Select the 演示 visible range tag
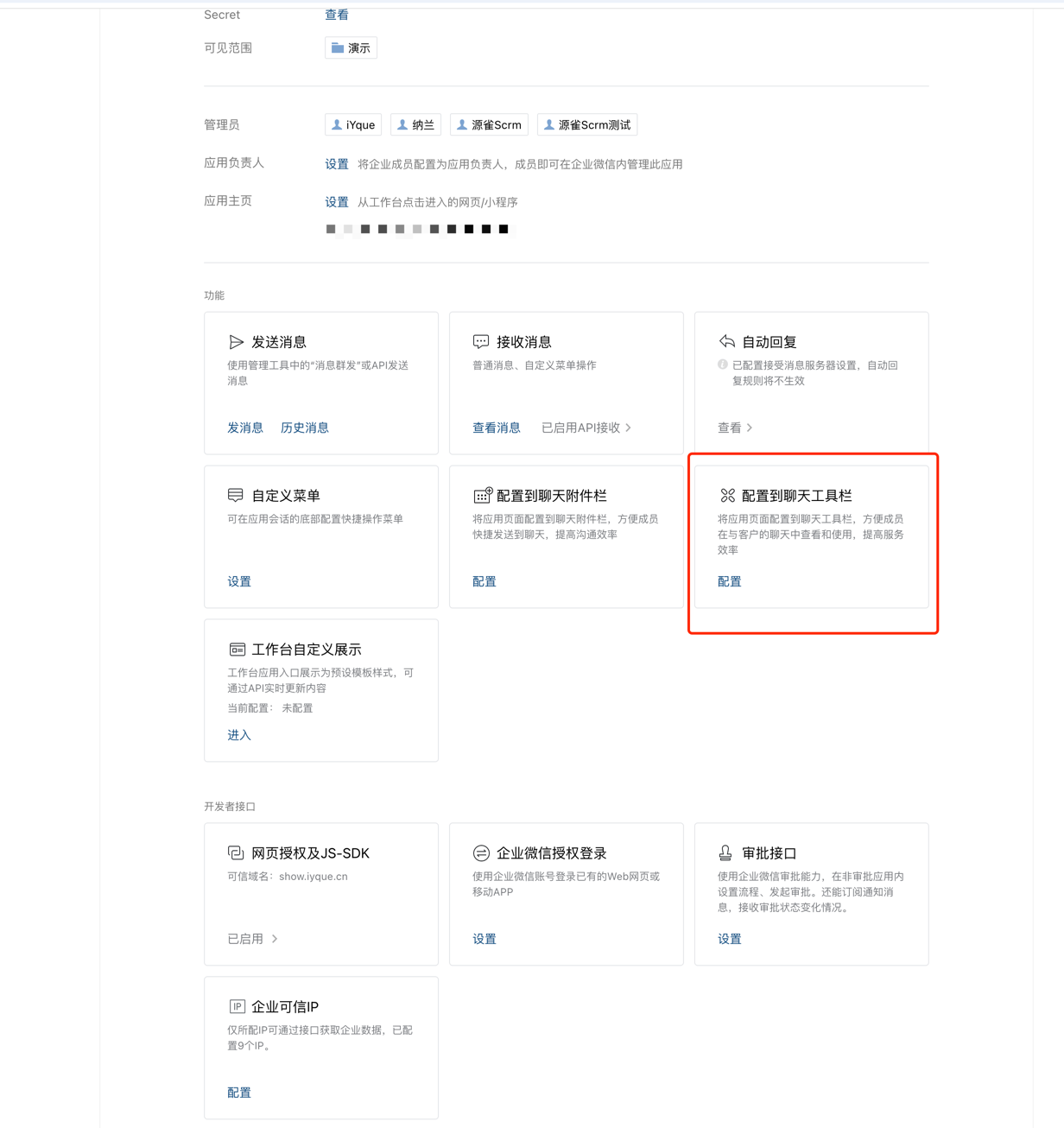1064x1128 pixels. click(351, 48)
